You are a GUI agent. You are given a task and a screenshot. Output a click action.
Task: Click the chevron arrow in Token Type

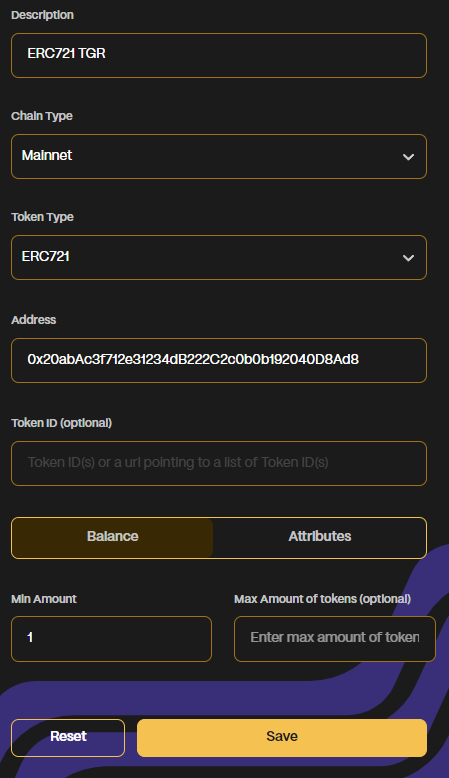[x=408, y=258]
